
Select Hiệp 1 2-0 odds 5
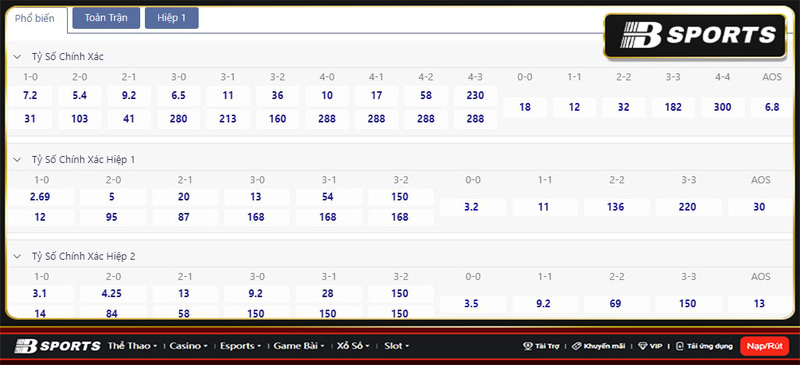(112, 197)
